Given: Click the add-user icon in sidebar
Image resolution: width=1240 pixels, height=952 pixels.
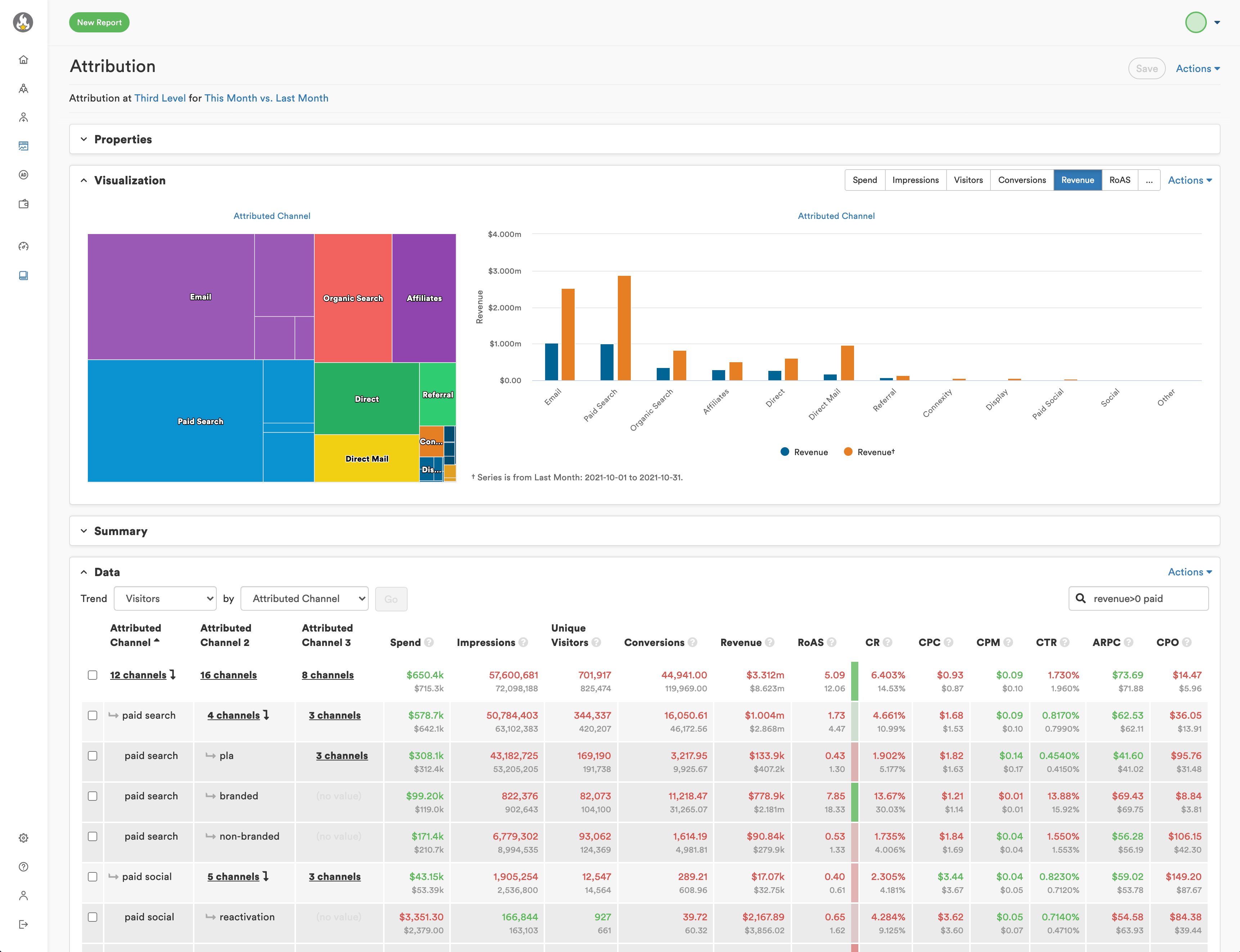Looking at the screenshot, I should (23, 117).
